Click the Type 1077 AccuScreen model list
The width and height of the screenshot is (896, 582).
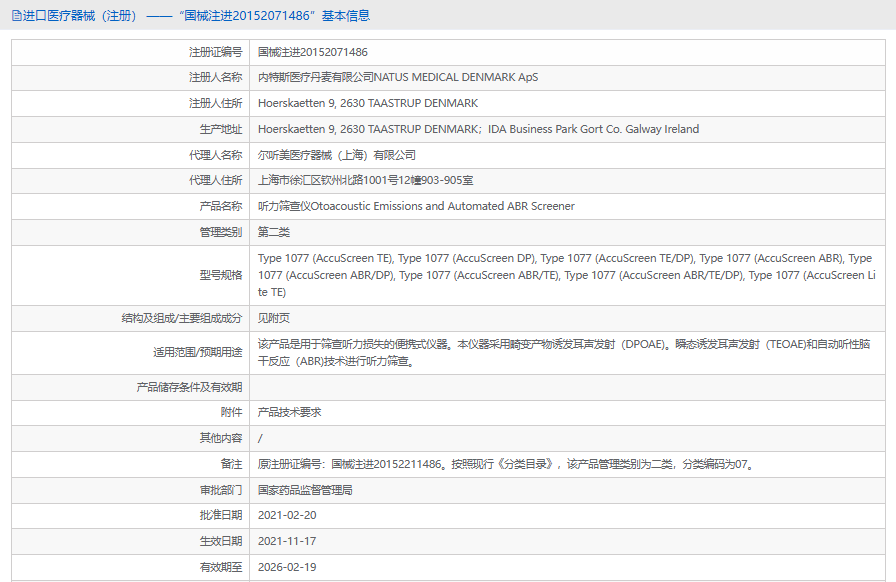[x=566, y=275]
